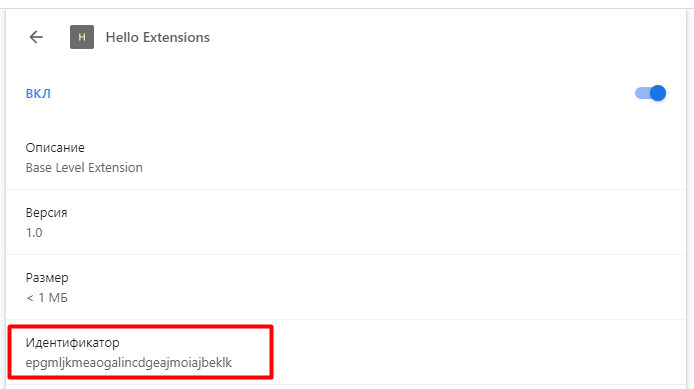The height and width of the screenshot is (389, 694).
Task: Select the Hello Extensions title text
Action: pos(158,37)
